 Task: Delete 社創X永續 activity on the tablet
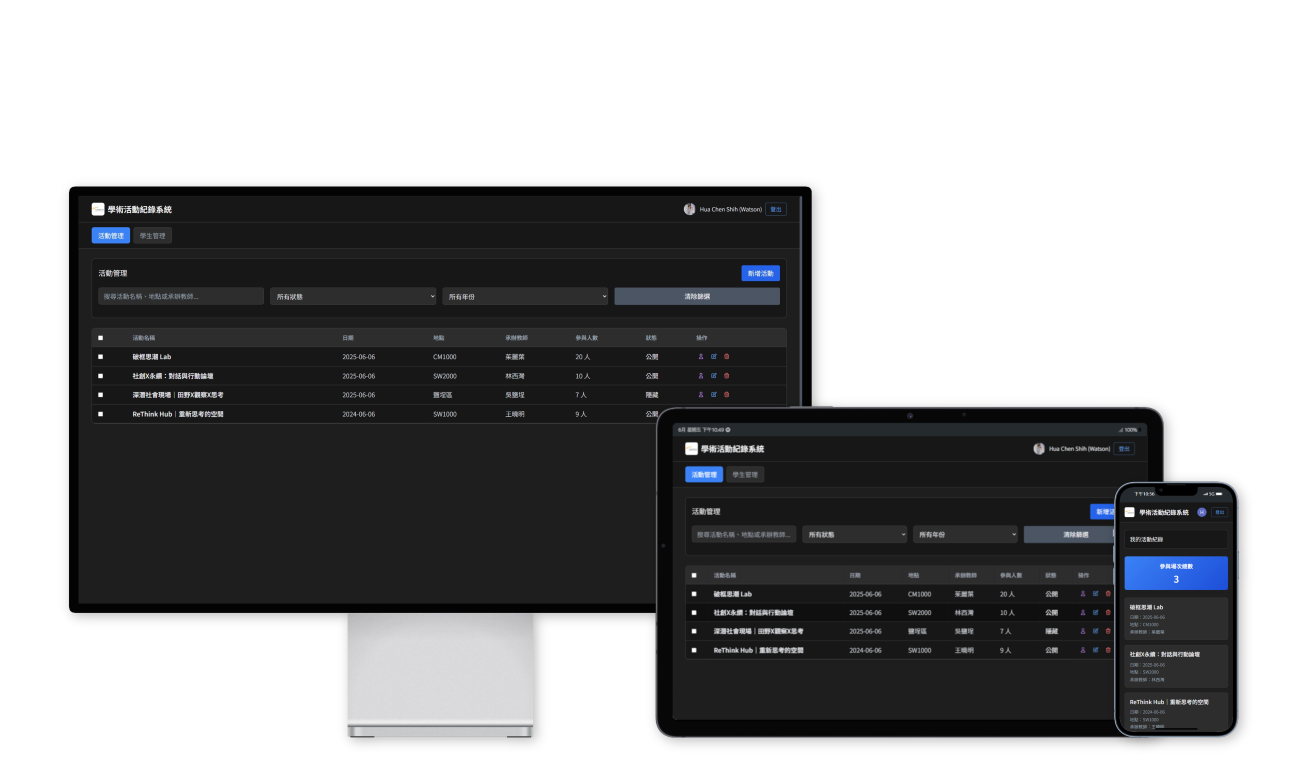tap(1108, 613)
